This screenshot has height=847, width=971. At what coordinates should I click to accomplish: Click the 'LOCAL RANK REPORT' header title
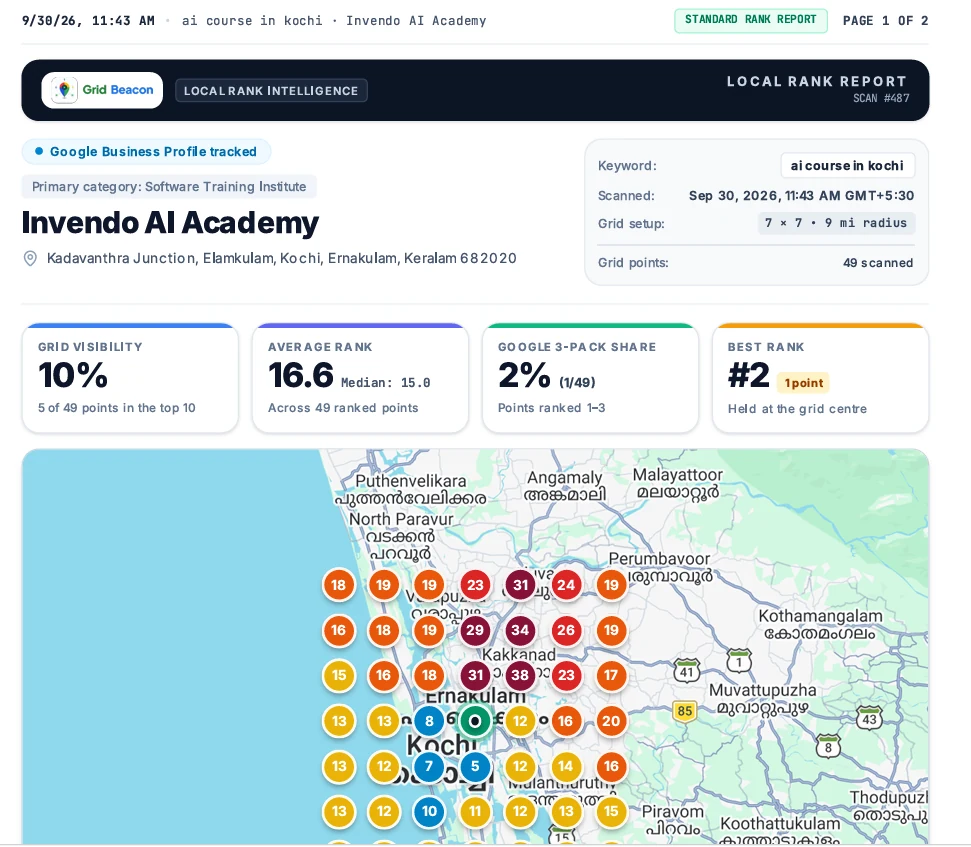point(817,81)
